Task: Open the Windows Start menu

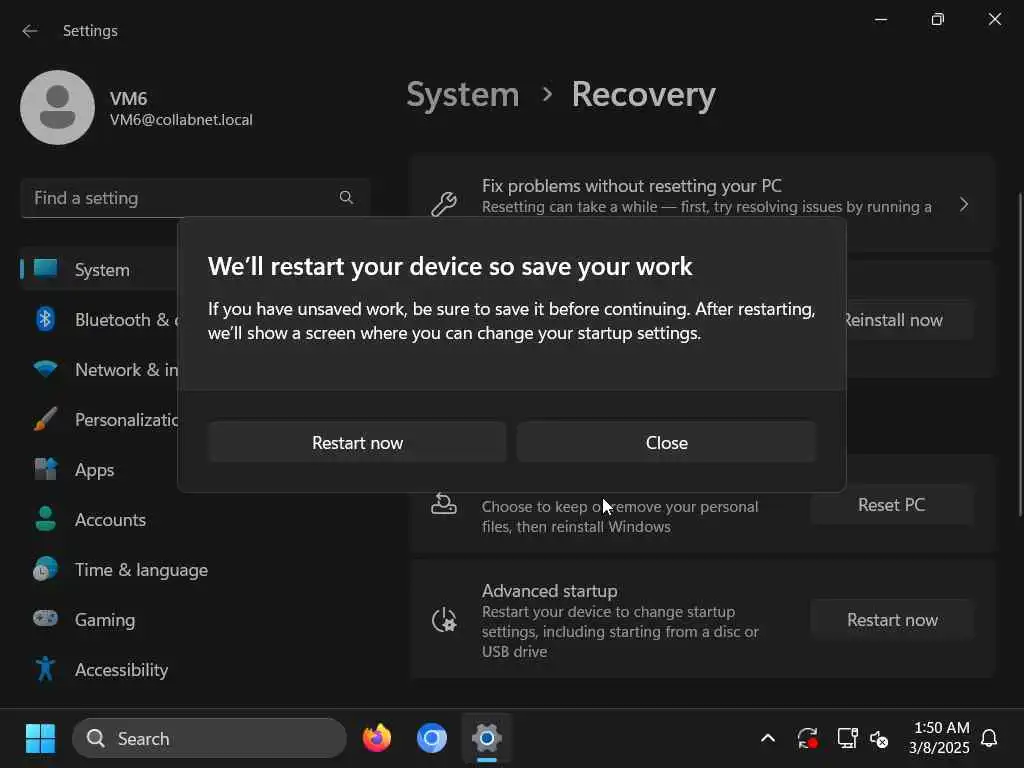Action: tap(40, 739)
